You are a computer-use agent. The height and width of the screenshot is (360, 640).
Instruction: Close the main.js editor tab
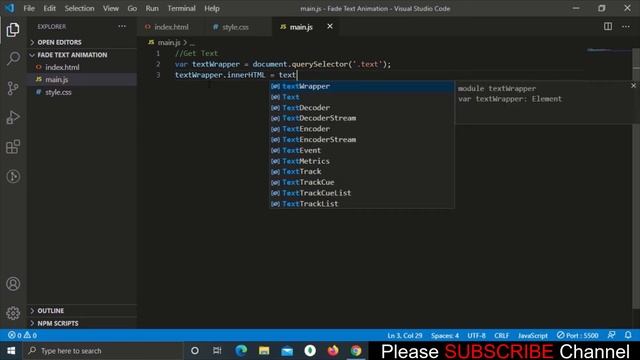(330, 27)
